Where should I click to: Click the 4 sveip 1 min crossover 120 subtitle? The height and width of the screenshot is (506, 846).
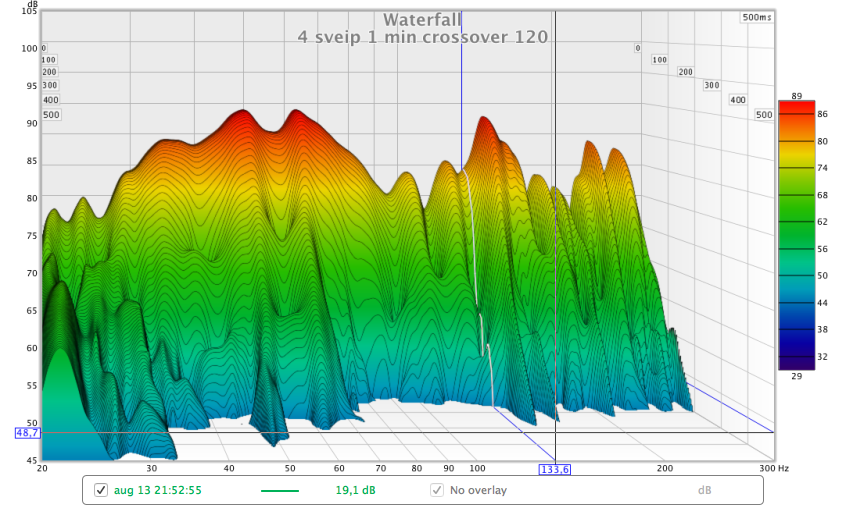(422, 37)
